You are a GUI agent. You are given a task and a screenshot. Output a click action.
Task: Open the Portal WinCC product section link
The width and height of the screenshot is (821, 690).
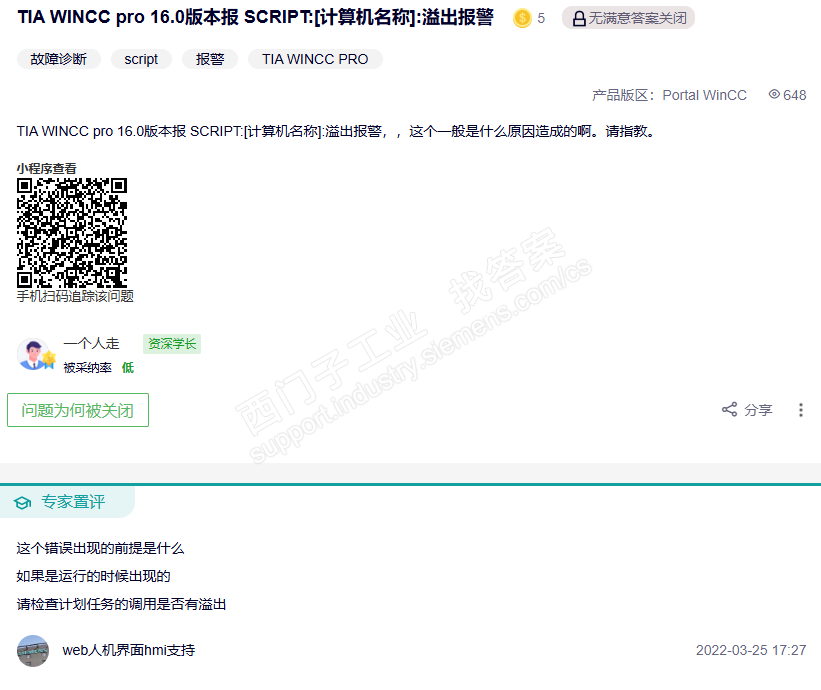click(704, 95)
